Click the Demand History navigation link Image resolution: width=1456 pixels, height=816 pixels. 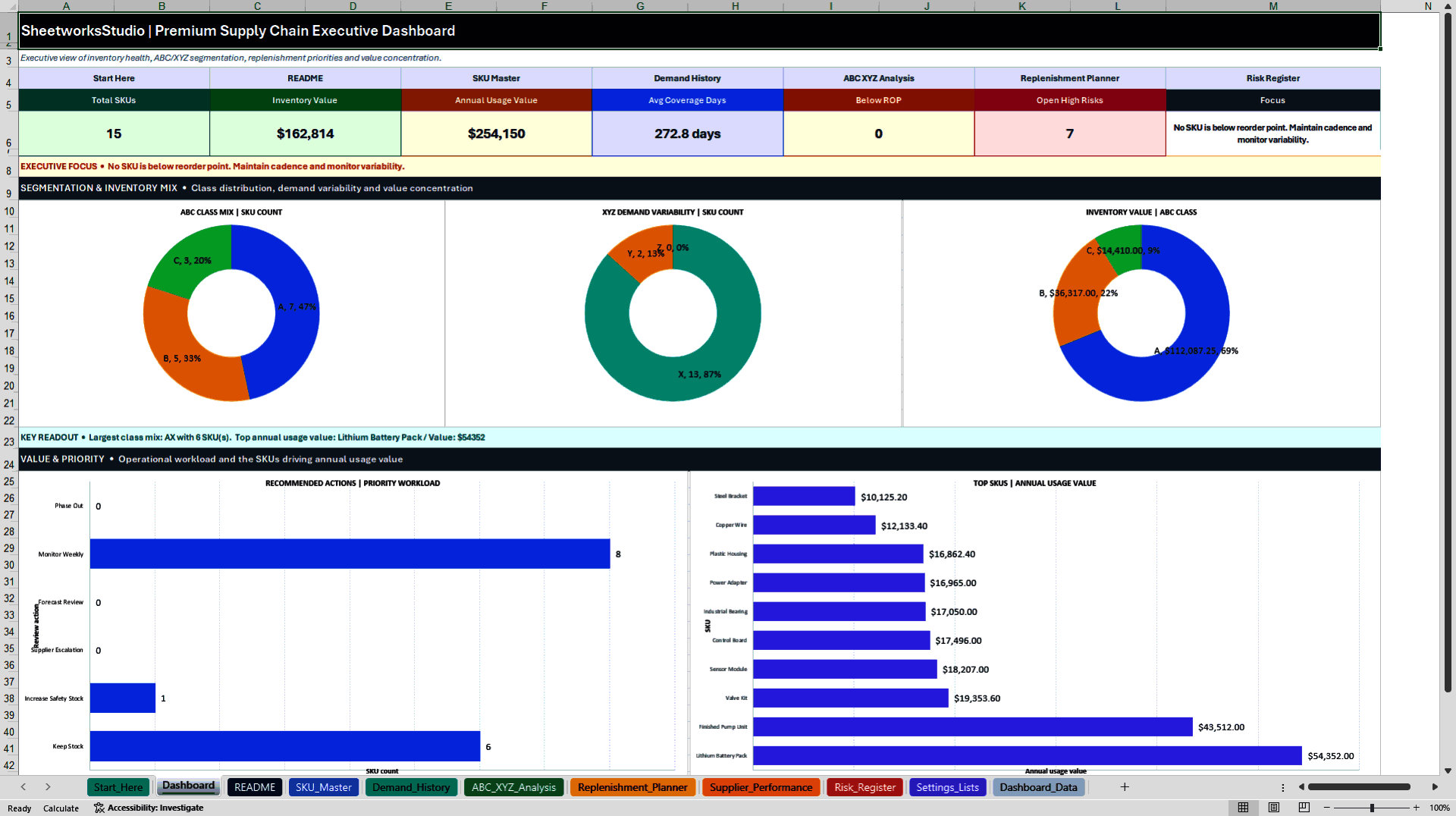coord(687,78)
